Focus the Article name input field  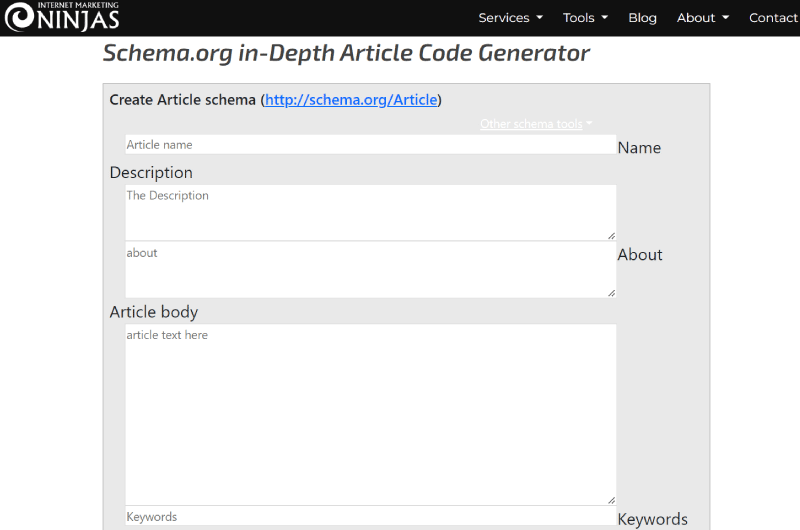(370, 144)
